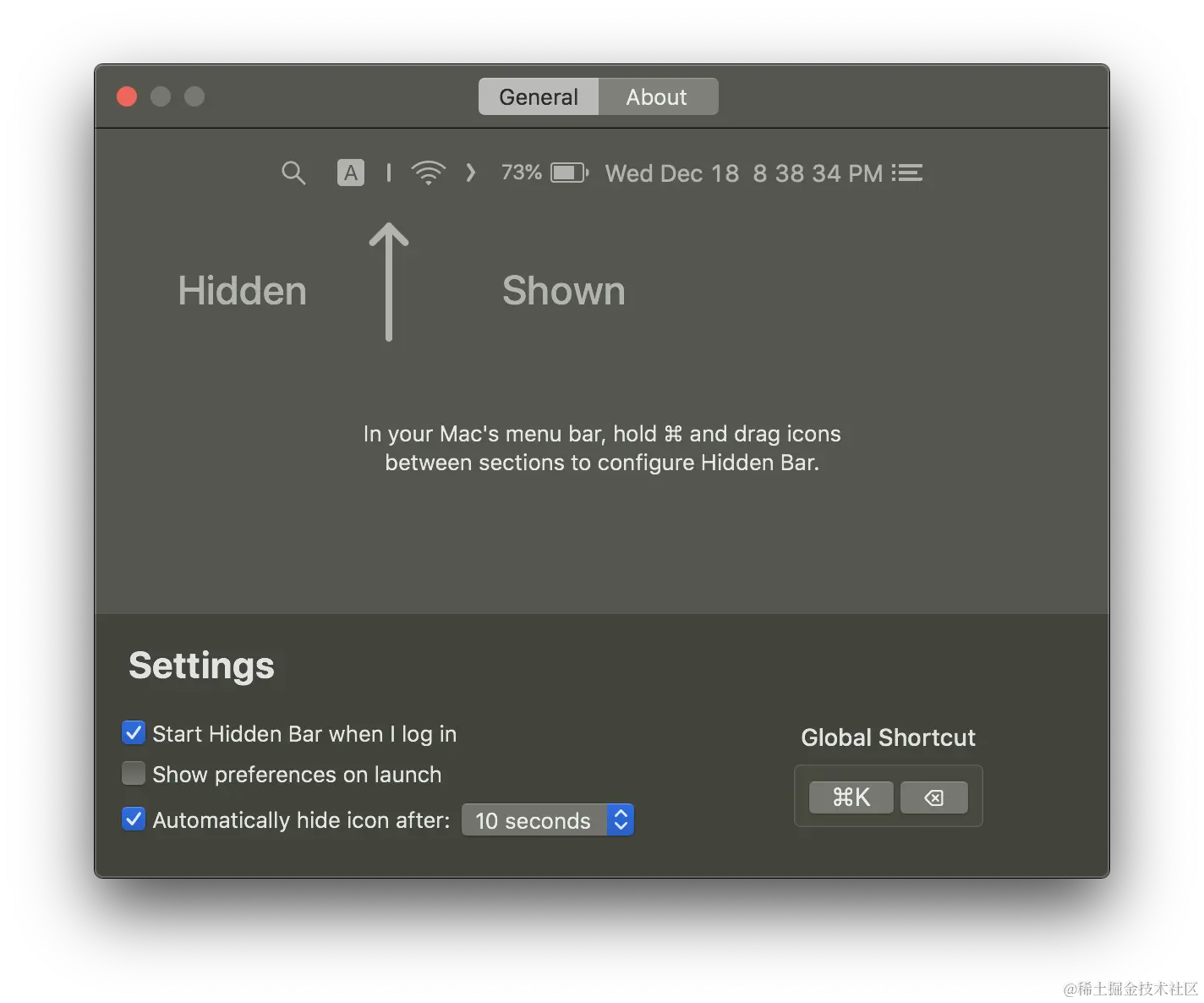Click the 73% battery percentage text
The width and height of the screenshot is (1204, 1003).
(522, 173)
